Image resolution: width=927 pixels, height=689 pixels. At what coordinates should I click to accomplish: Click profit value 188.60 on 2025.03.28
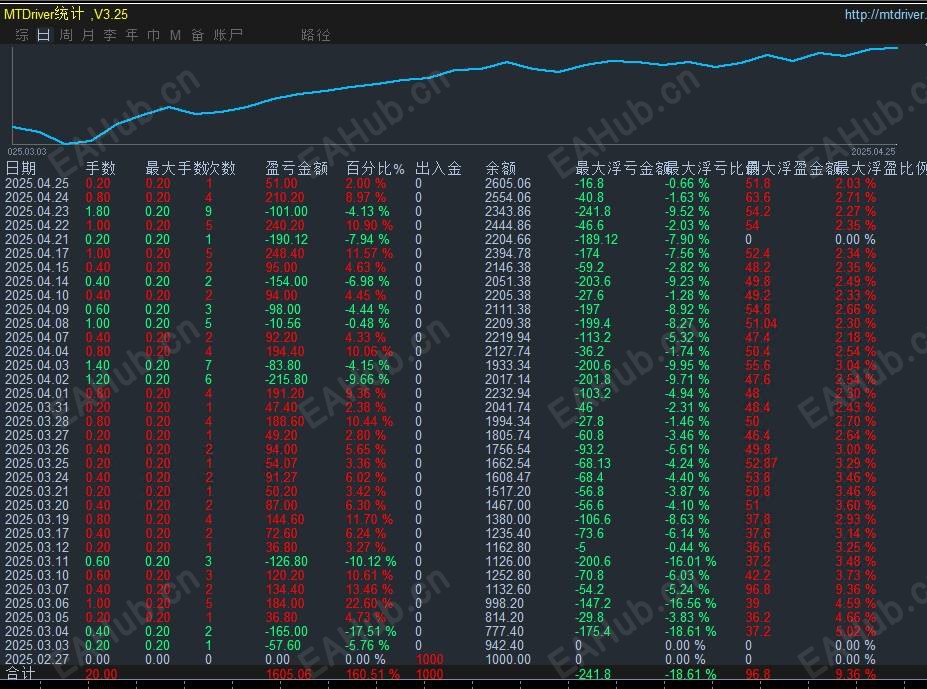point(284,421)
